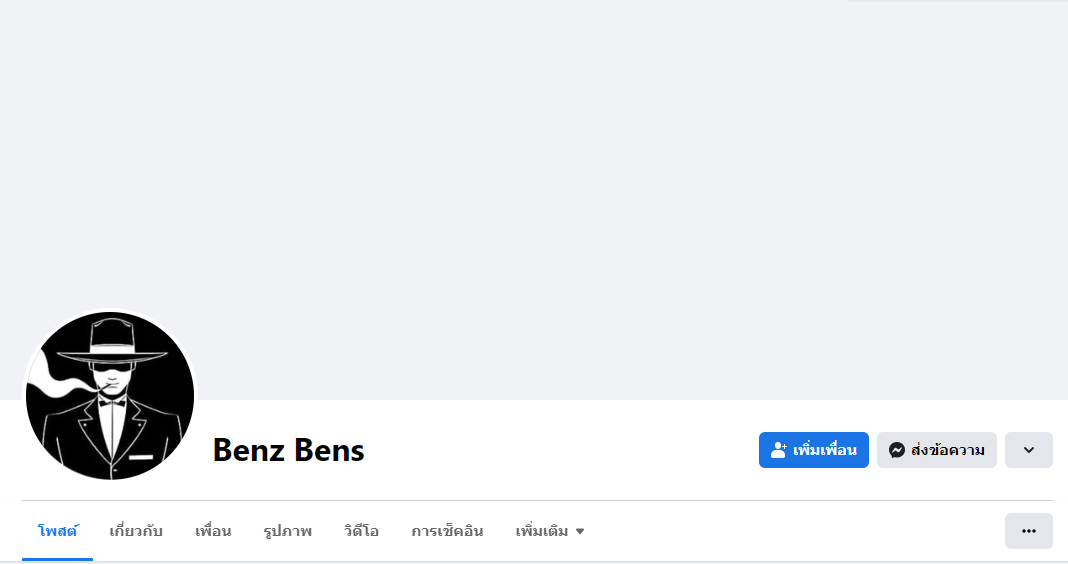This screenshot has height=564, width=1068.
Task: Click the blue underline beneath โพสต์
Action: click(58, 559)
